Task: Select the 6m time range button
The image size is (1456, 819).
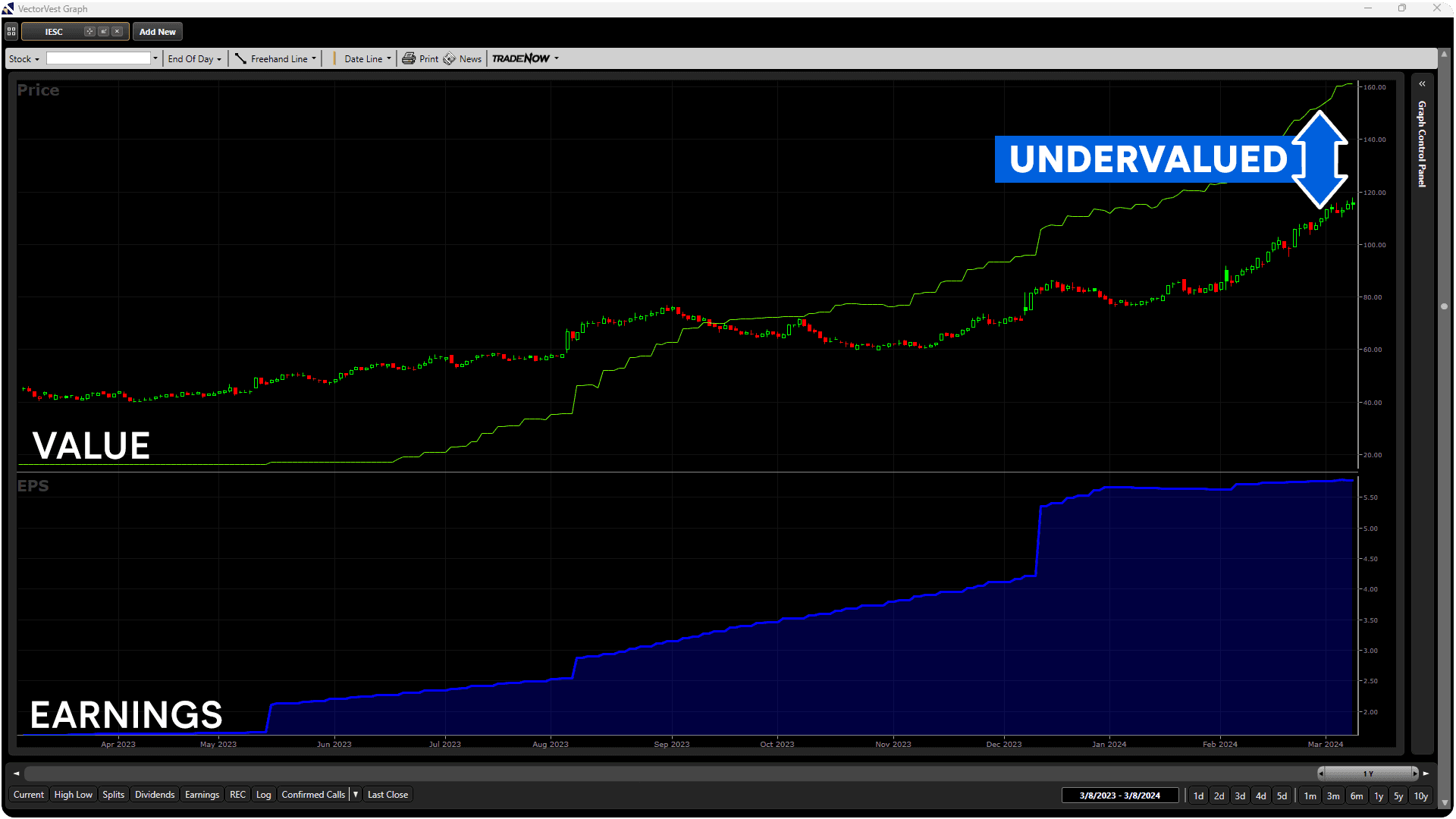Action: point(1357,795)
